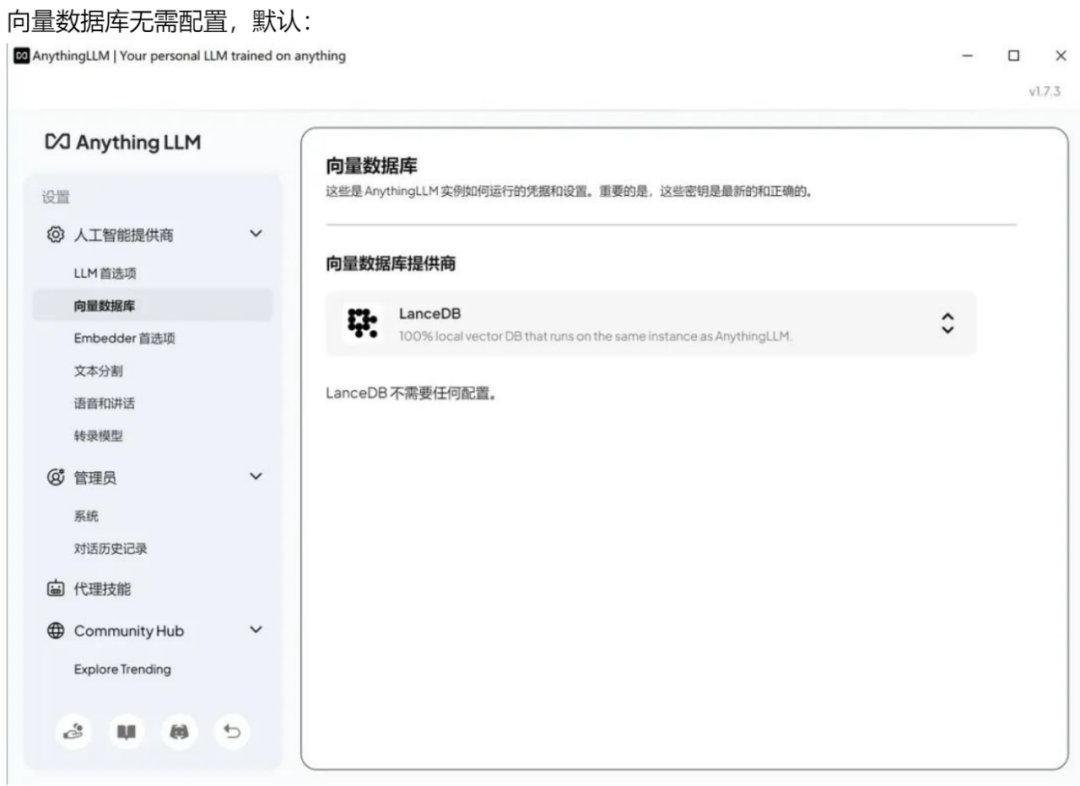The image size is (1080, 786).
Task: Open 转录模型 settings
Action: pos(98,435)
